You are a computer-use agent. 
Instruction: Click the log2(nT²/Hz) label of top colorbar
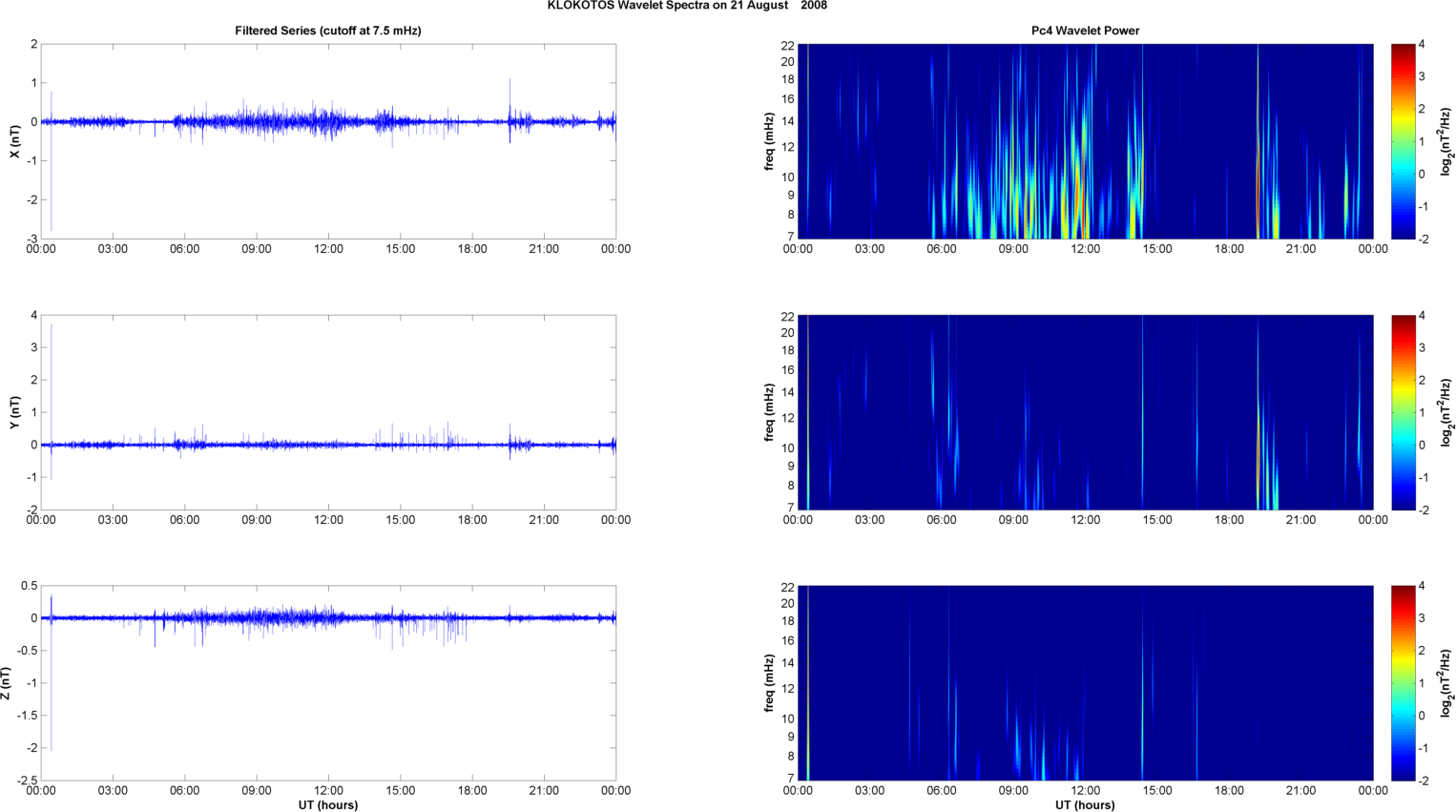click(x=1446, y=141)
